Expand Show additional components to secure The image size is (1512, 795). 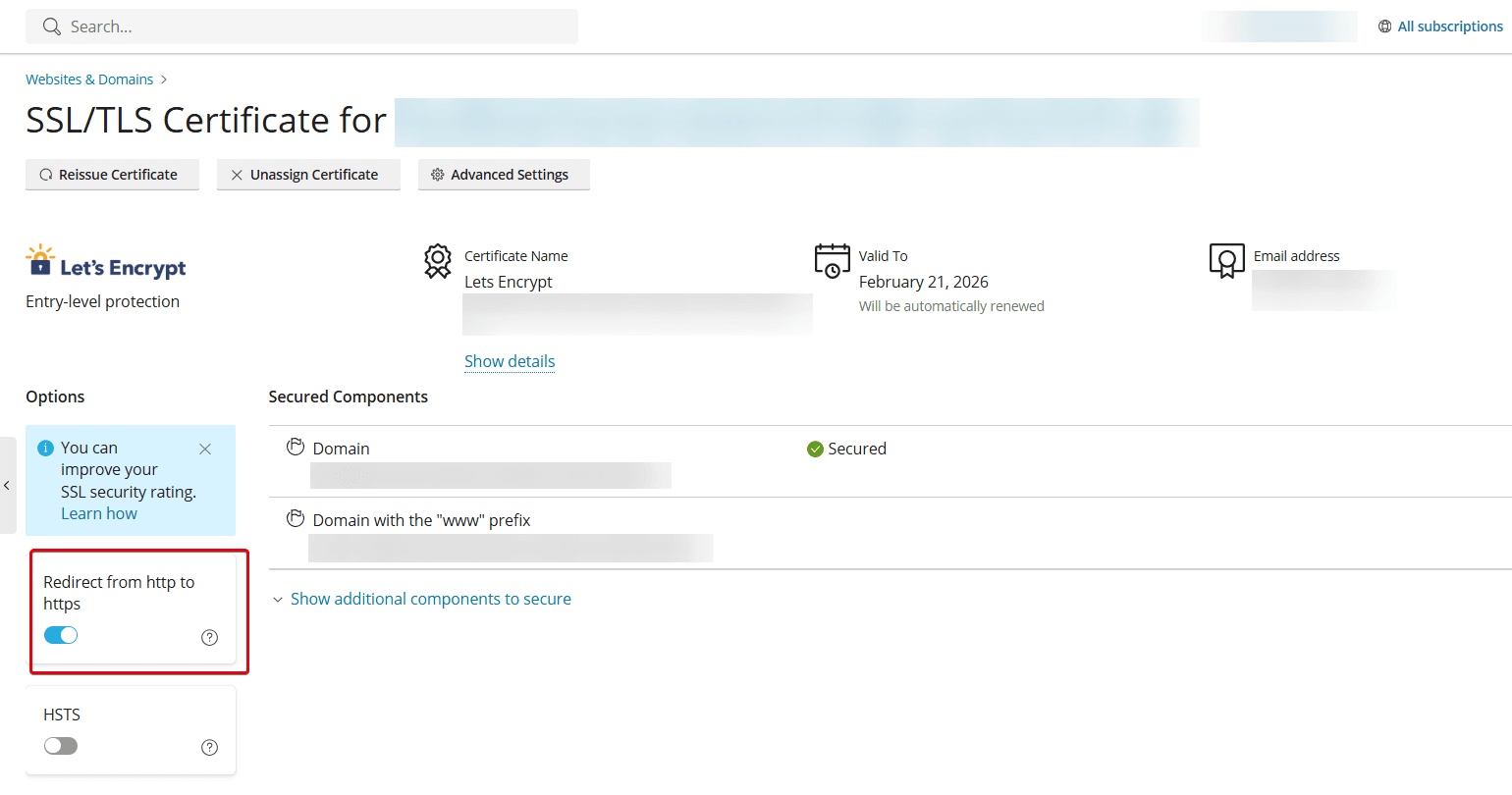tap(430, 598)
